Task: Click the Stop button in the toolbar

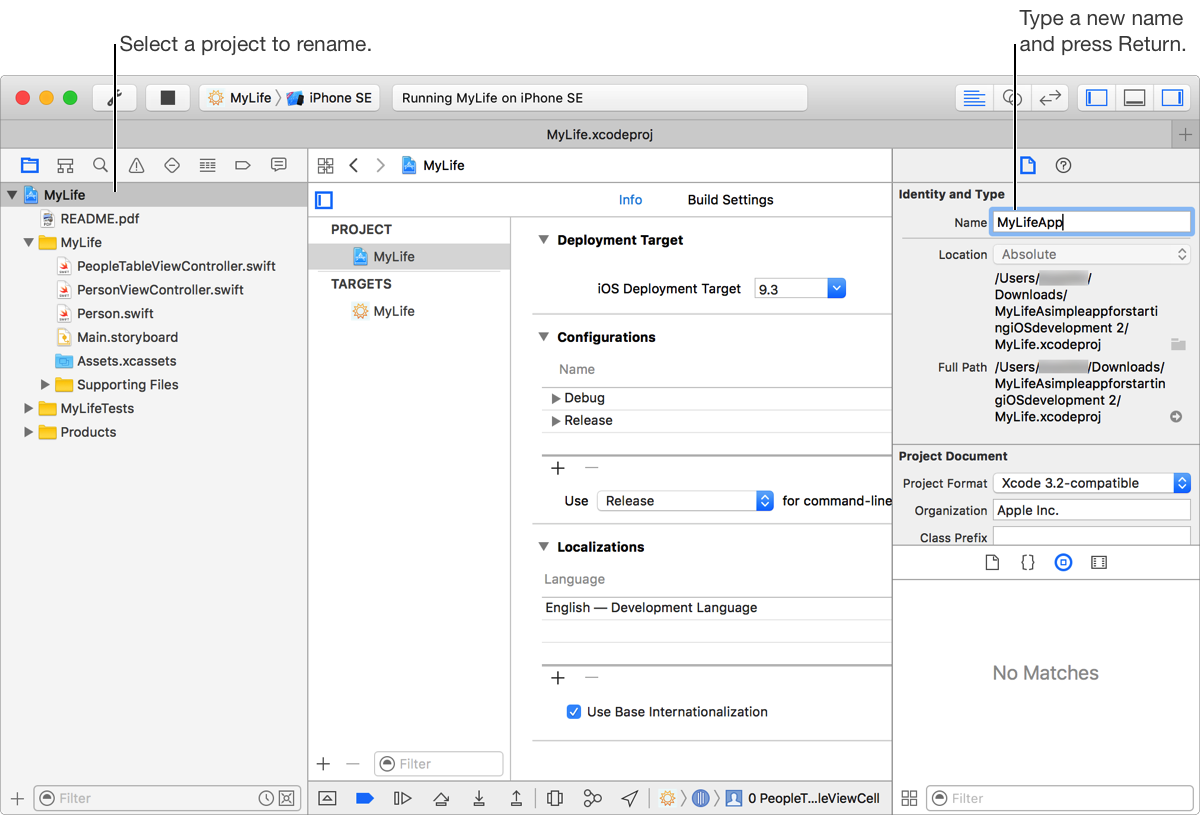Action: point(168,98)
